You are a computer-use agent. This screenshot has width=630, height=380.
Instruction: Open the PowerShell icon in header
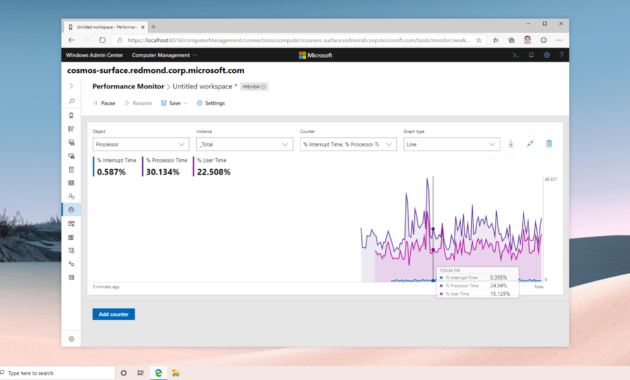pos(515,55)
